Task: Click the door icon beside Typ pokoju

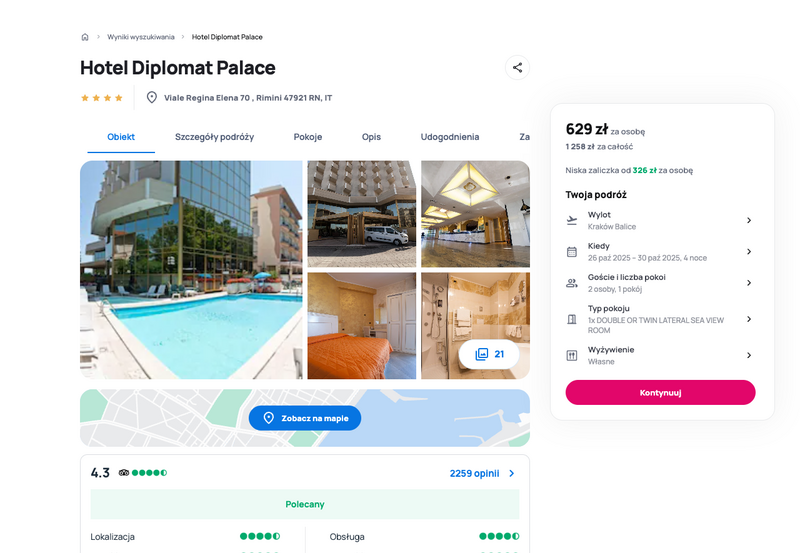Action: [572, 319]
